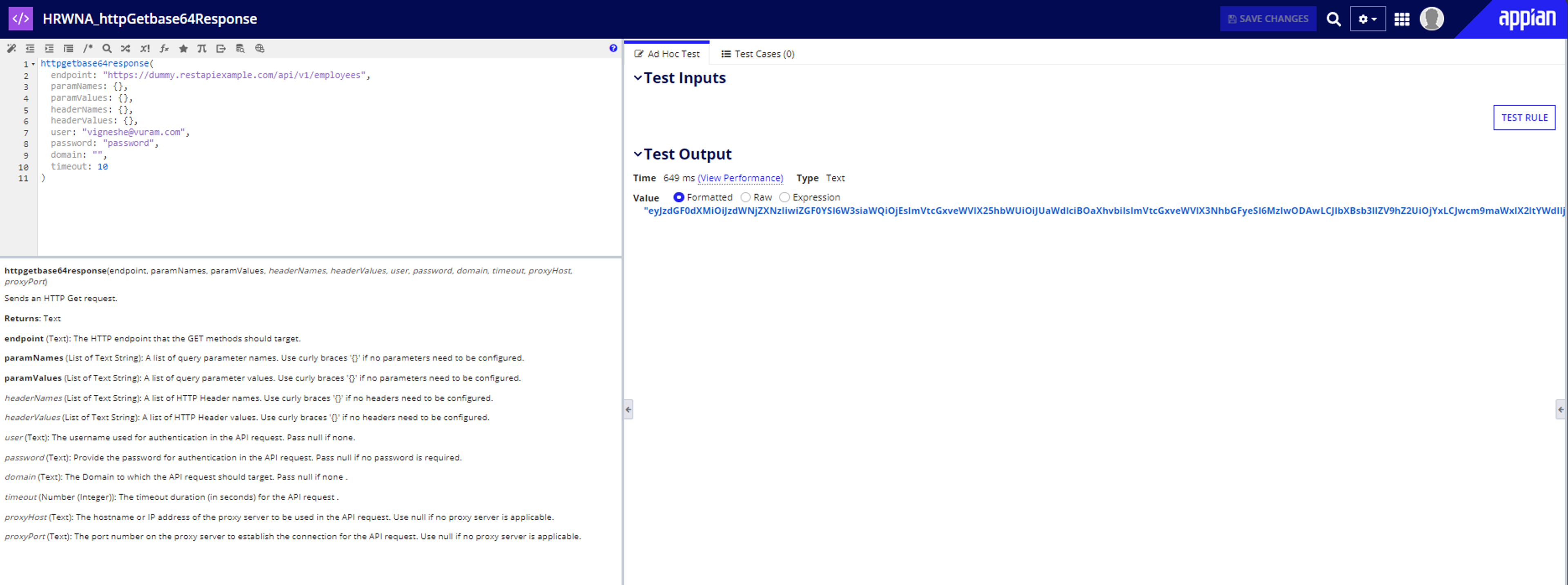Image resolution: width=1568 pixels, height=585 pixels.
Task: Open the user avatar profile menu
Action: click(1432, 18)
